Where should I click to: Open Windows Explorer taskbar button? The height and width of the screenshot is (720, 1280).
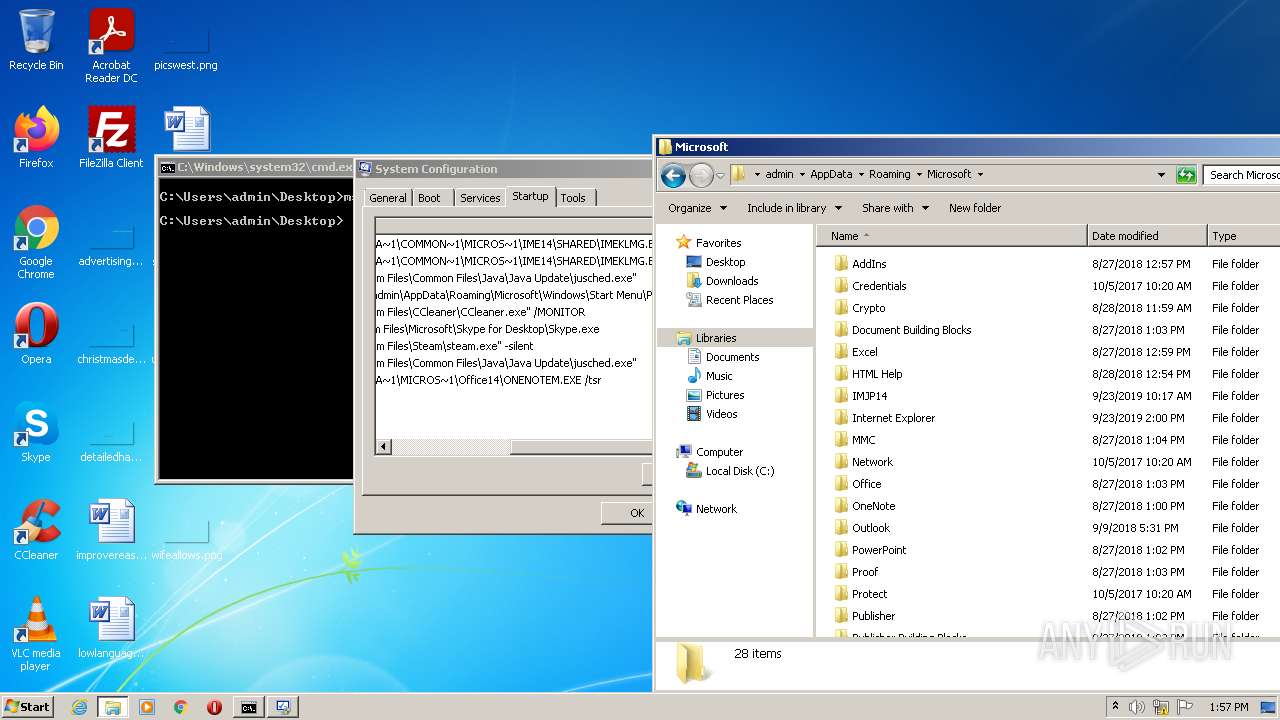[113, 707]
